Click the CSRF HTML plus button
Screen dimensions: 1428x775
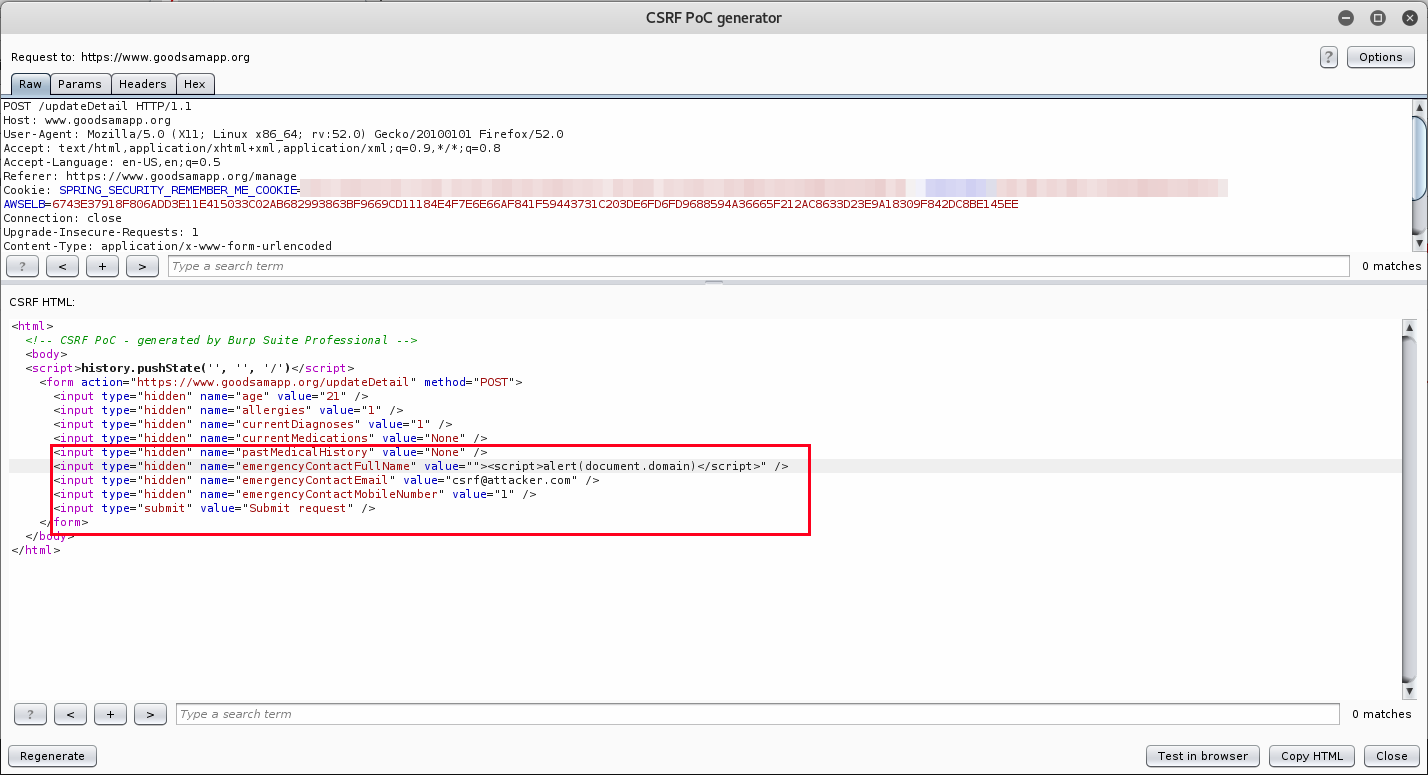point(110,714)
